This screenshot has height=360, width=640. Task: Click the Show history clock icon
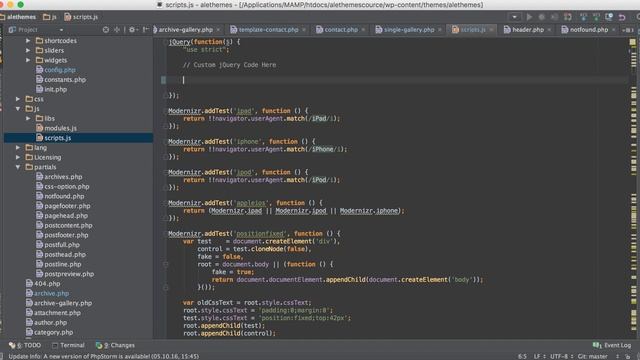tap(609, 17)
